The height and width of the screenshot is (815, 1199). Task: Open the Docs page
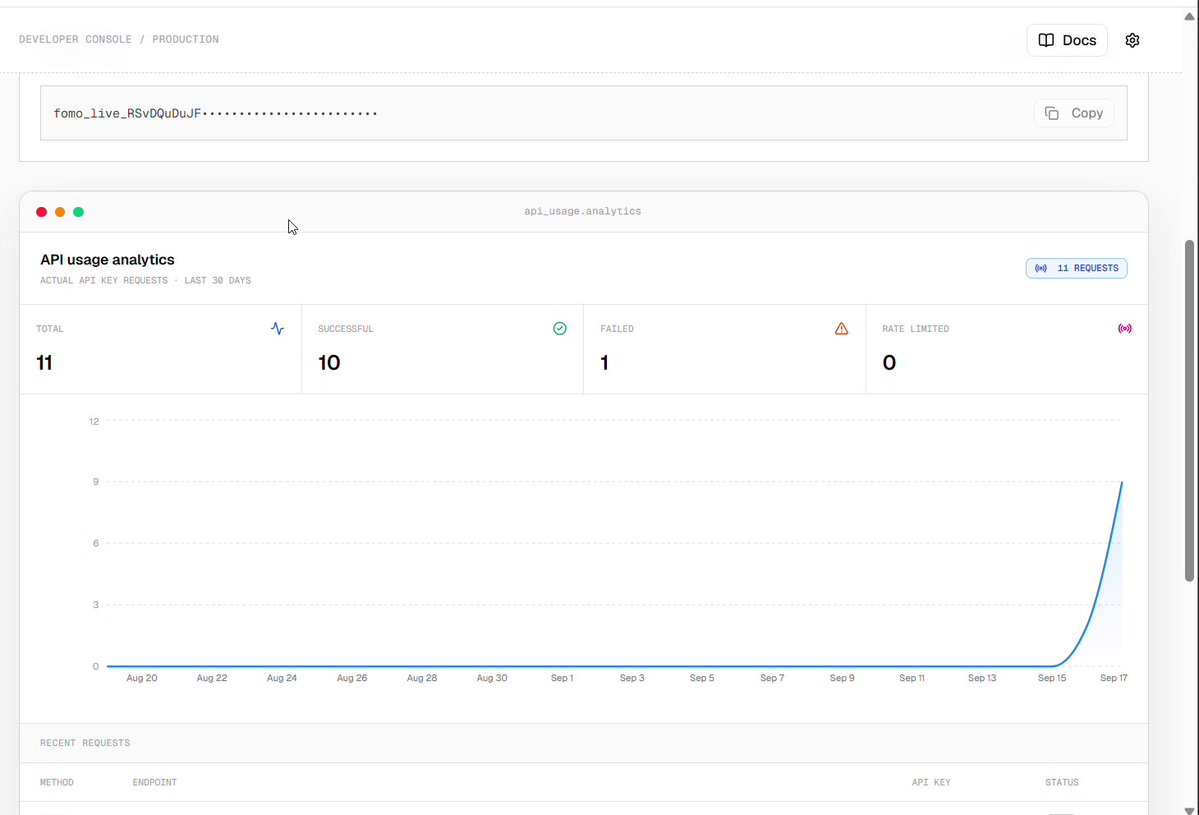coord(1067,41)
